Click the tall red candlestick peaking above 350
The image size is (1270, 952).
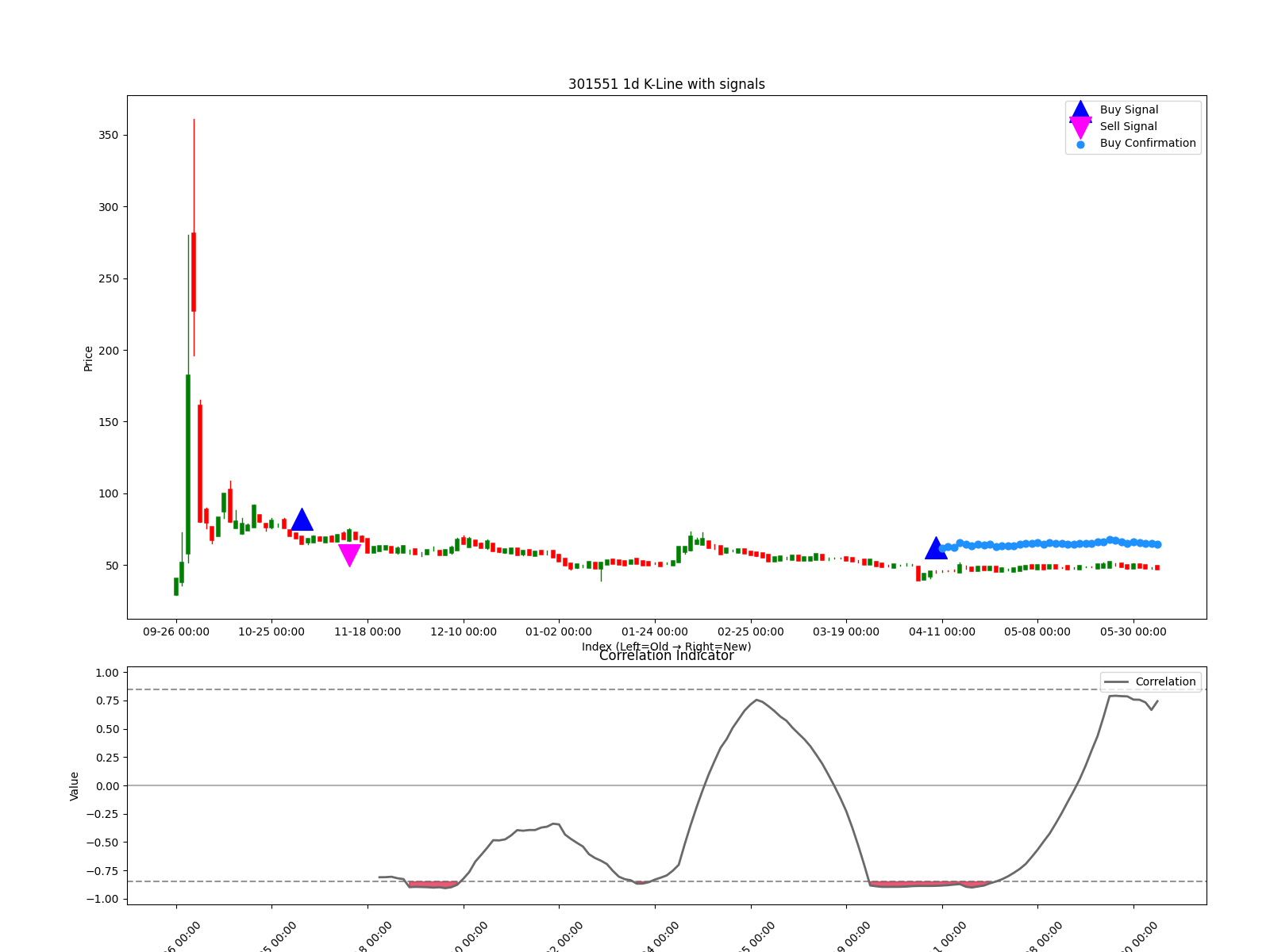click(194, 271)
